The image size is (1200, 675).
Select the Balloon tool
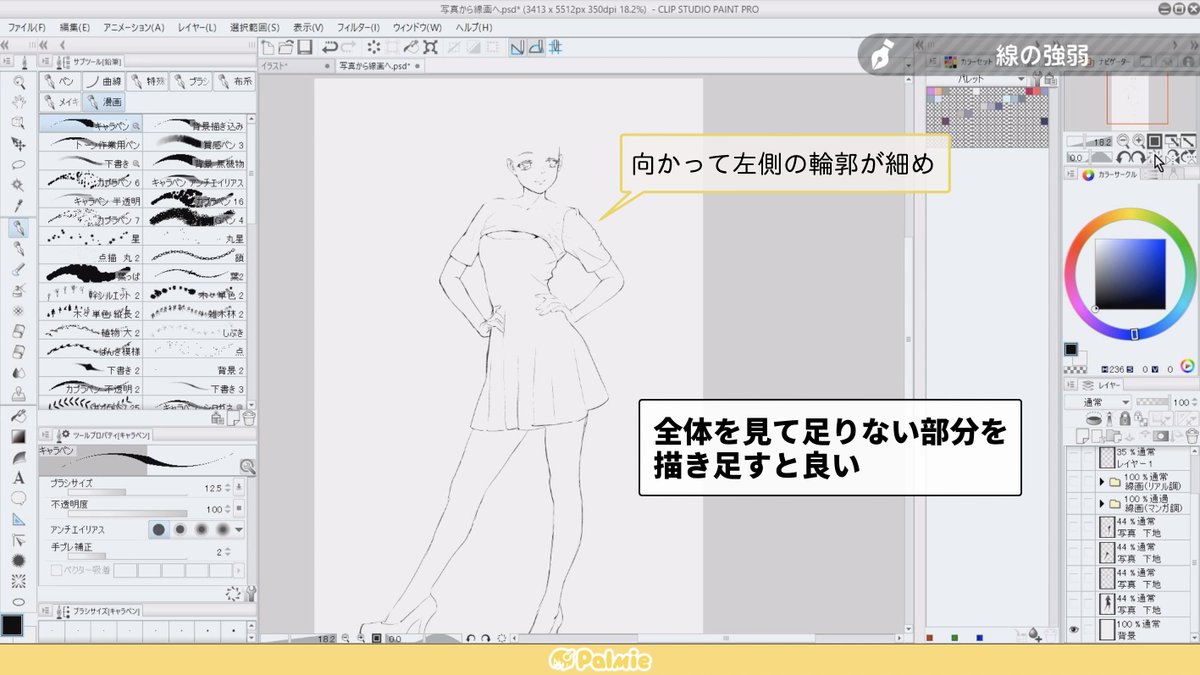coord(17,498)
